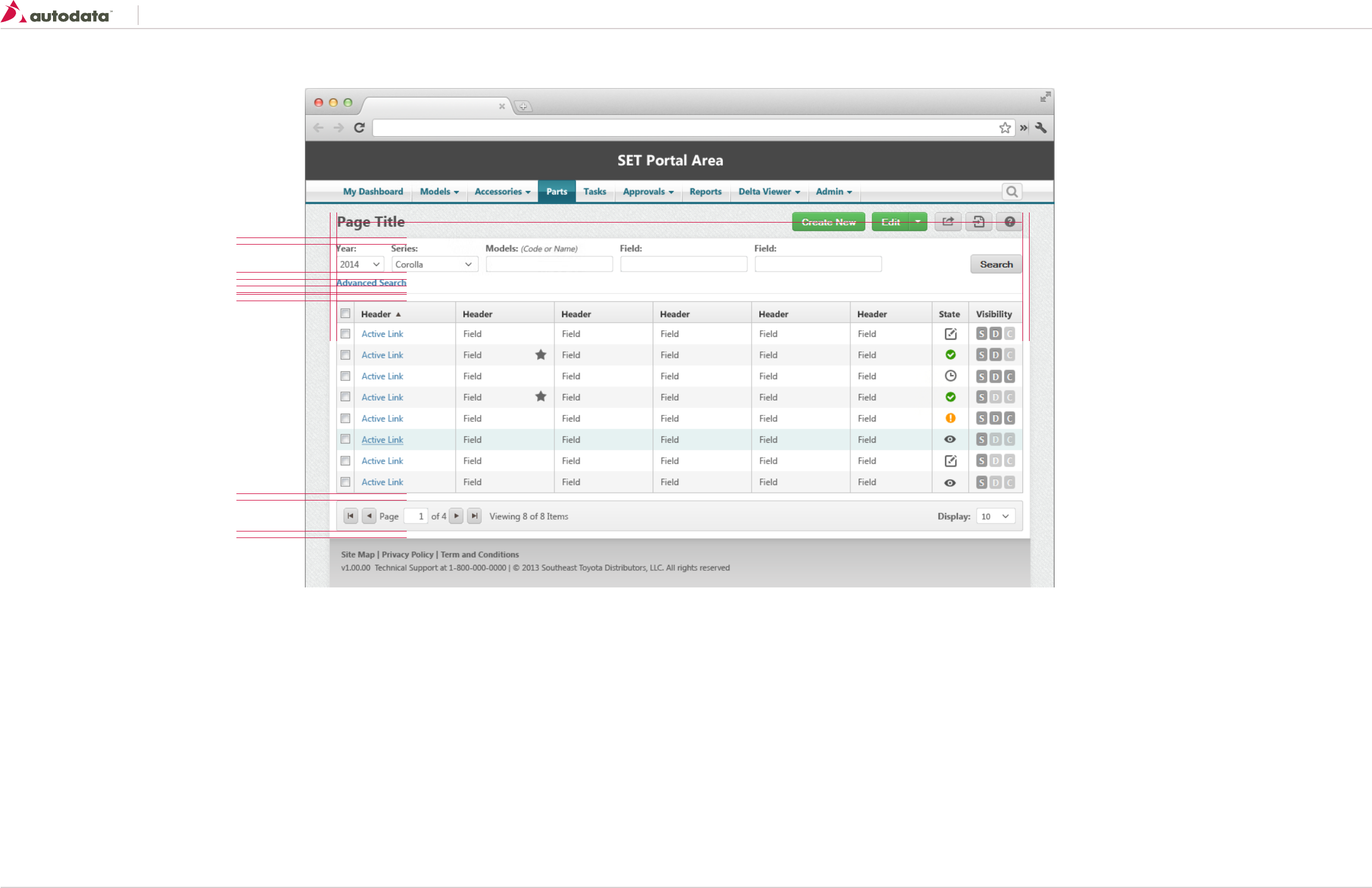Click the share export icon button

click(x=948, y=222)
